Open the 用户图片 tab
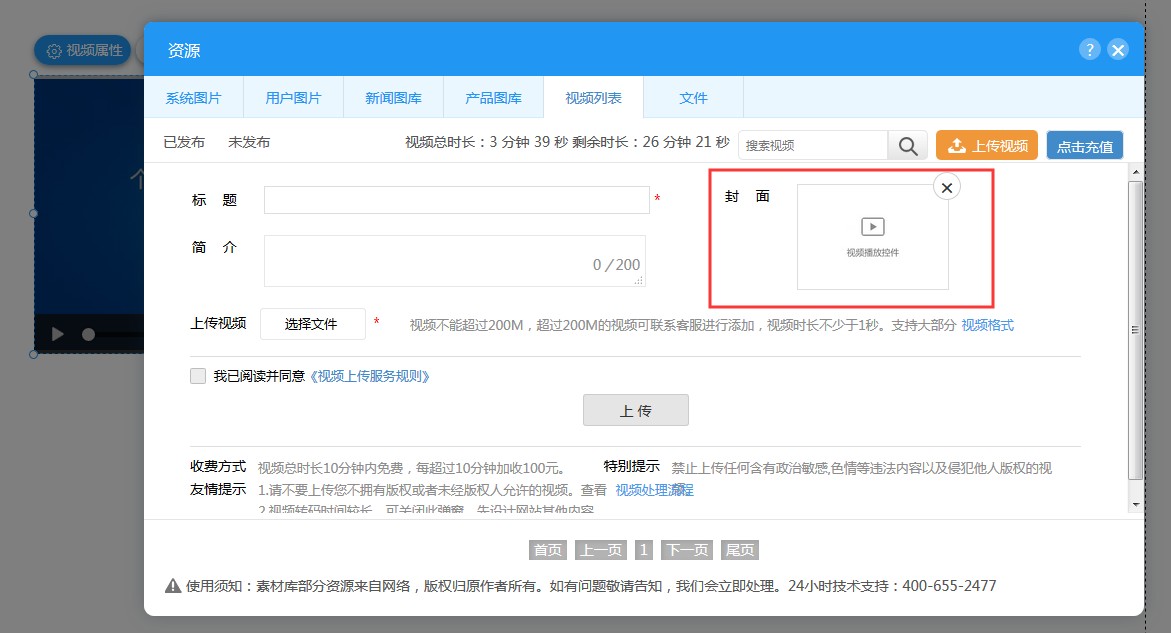1171x633 pixels. point(293,98)
